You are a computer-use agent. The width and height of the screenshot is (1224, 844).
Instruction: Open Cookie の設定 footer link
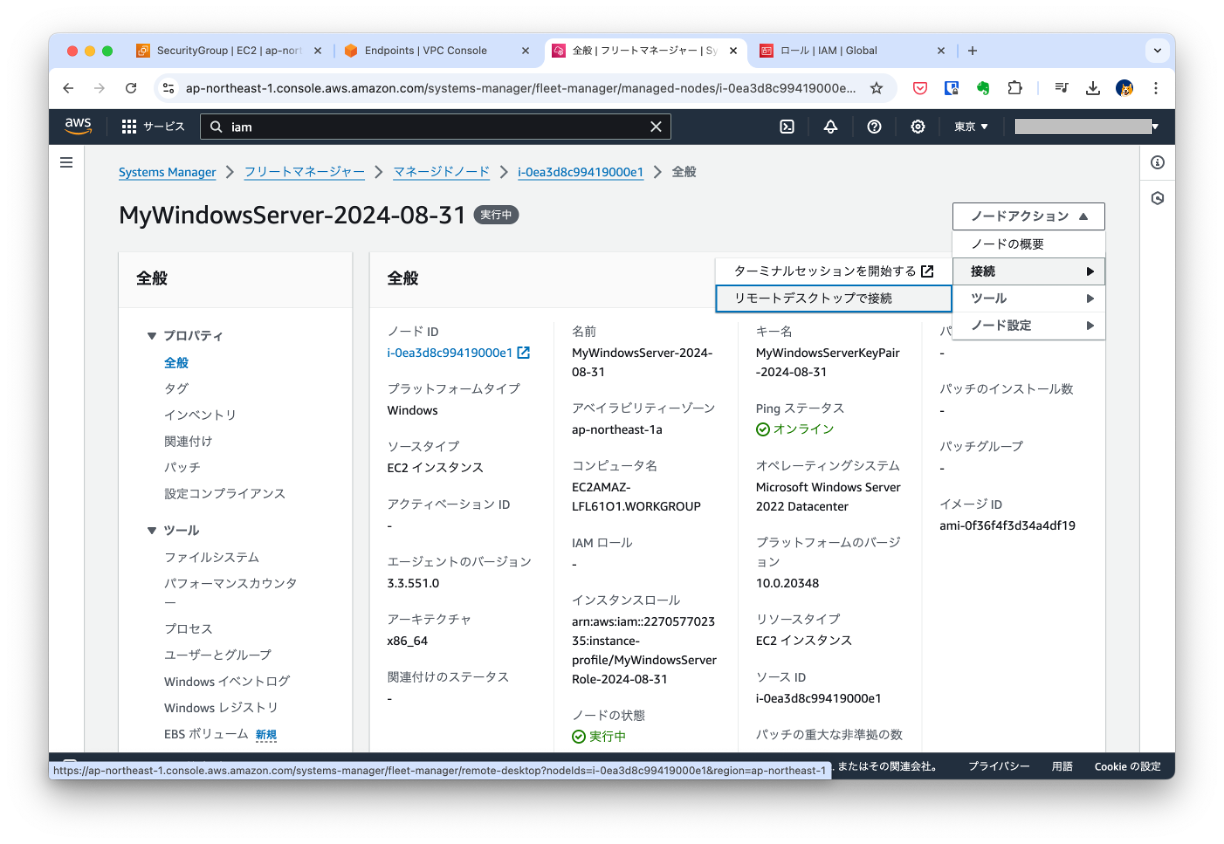[1127, 766]
